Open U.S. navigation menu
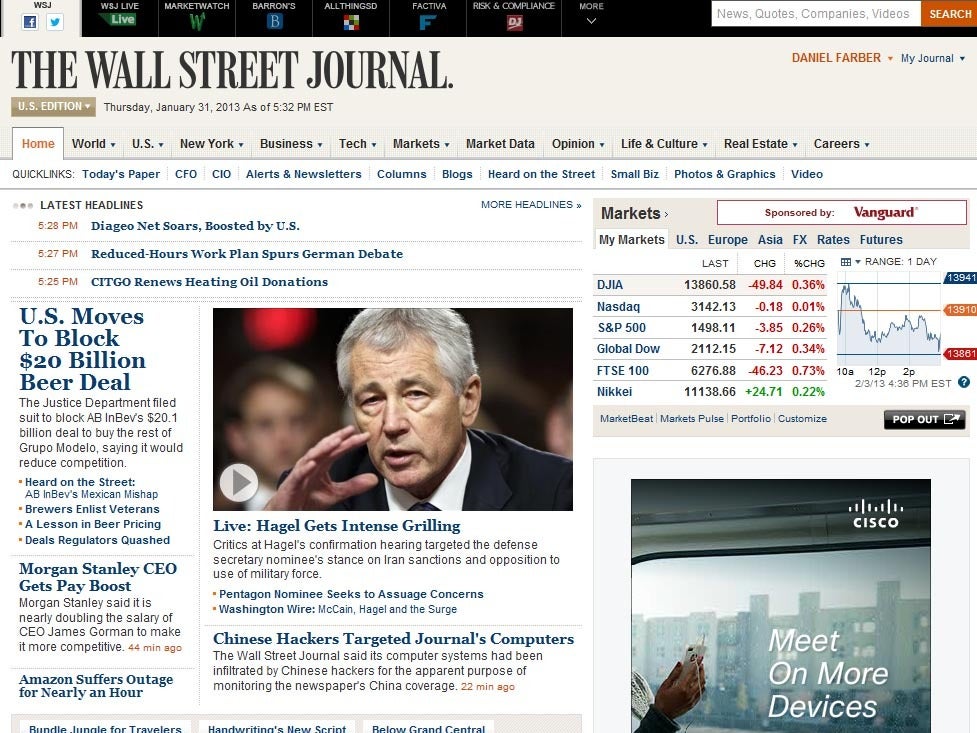The height and width of the screenshot is (733, 977). coord(148,144)
